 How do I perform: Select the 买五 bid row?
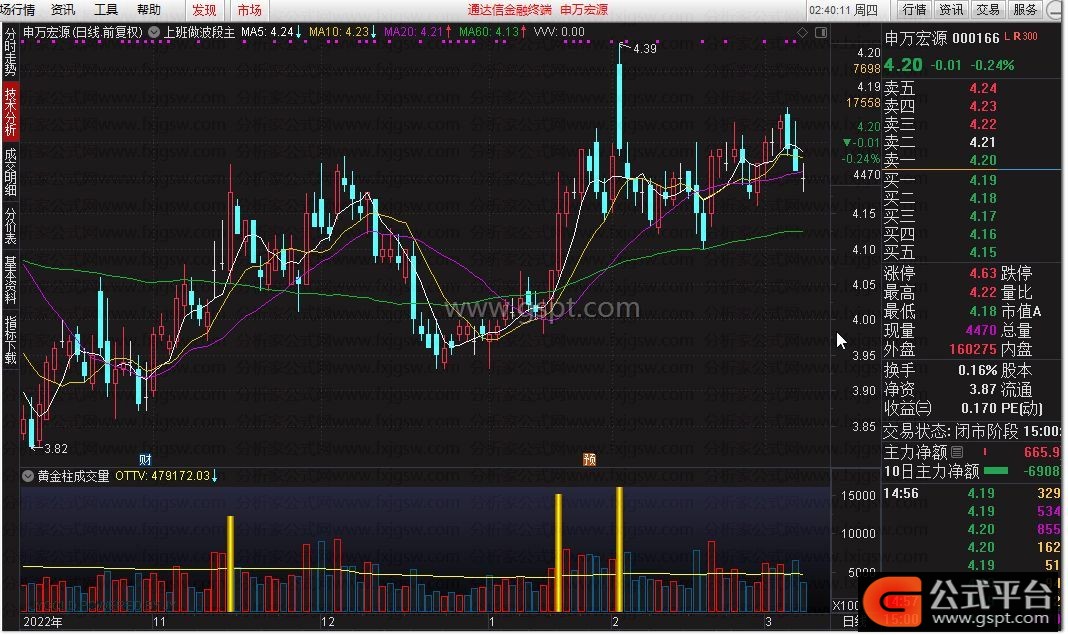click(x=971, y=252)
